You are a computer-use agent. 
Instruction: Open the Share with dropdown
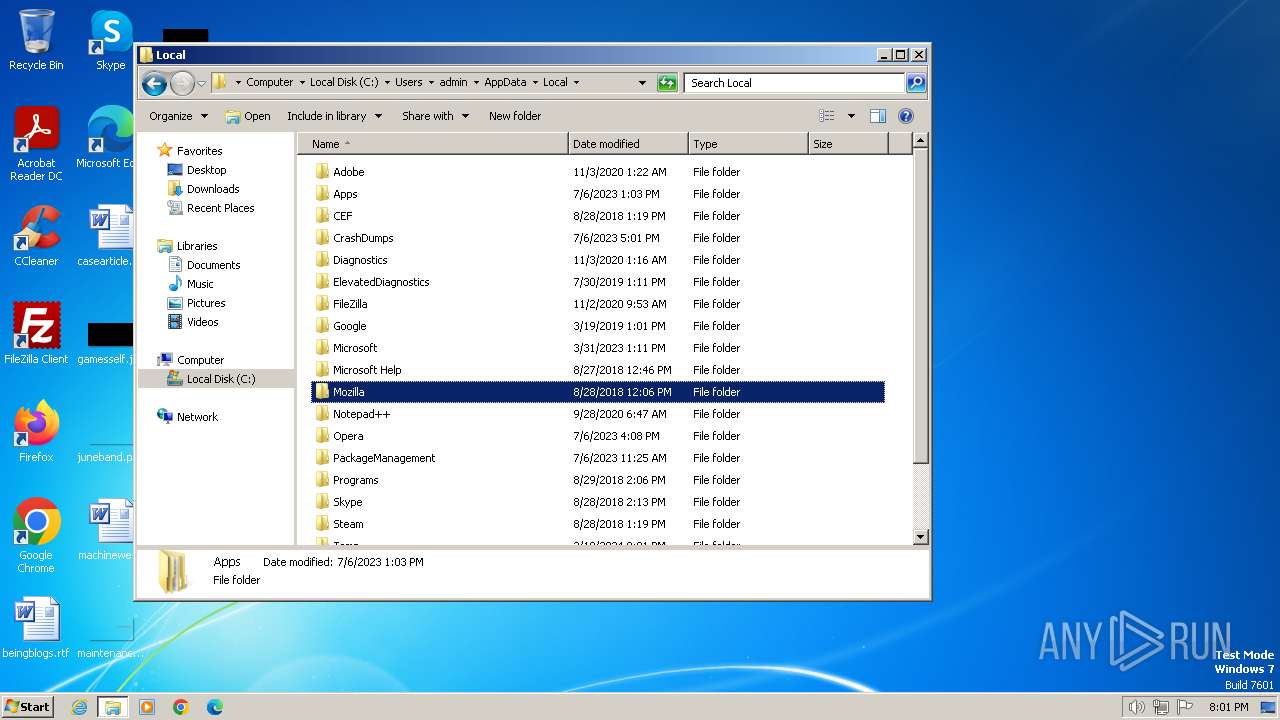tap(435, 116)
